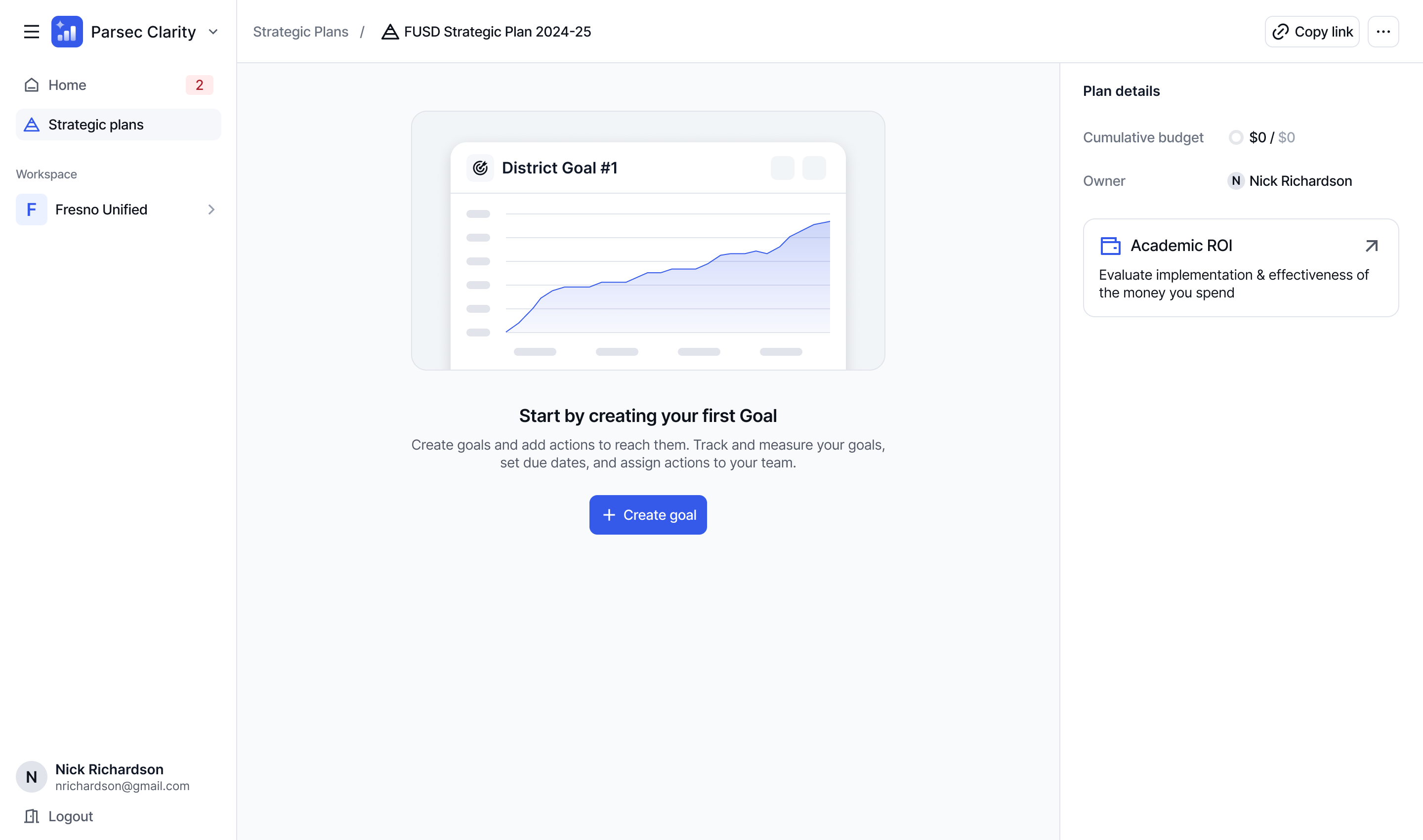Open the Nick Richardson owner selector

(x=1291, y=181)
